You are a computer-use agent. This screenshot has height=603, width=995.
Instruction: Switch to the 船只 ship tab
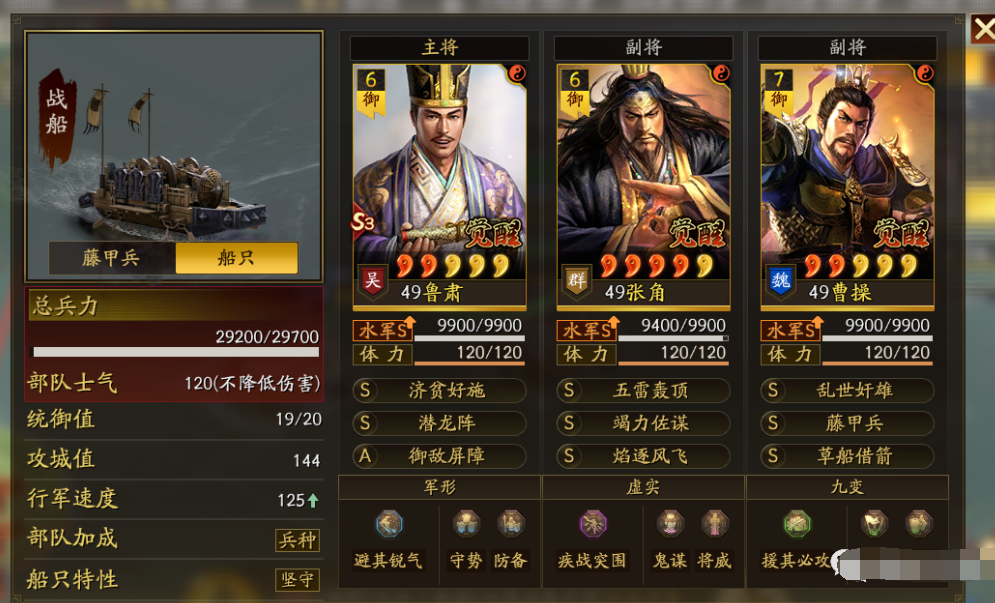[x=236, y=258]
